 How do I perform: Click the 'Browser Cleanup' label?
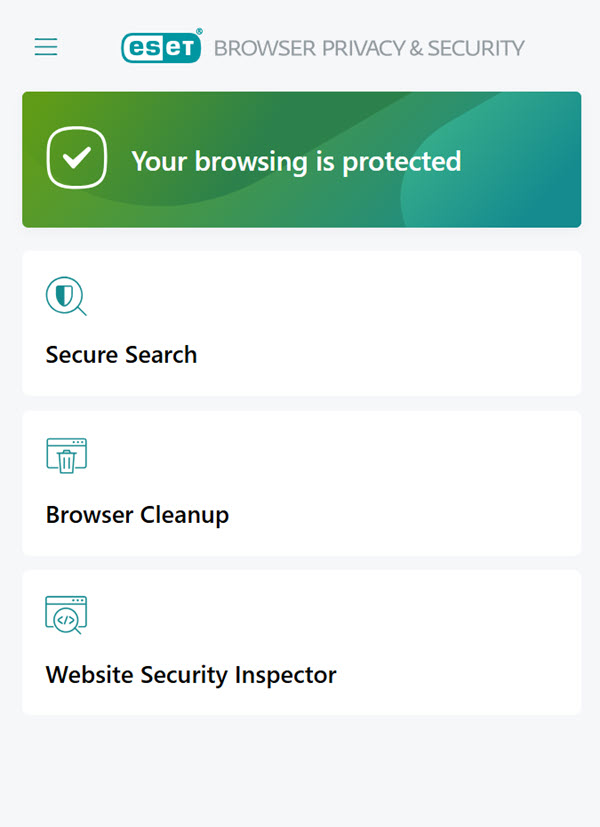tap(137, 515)
